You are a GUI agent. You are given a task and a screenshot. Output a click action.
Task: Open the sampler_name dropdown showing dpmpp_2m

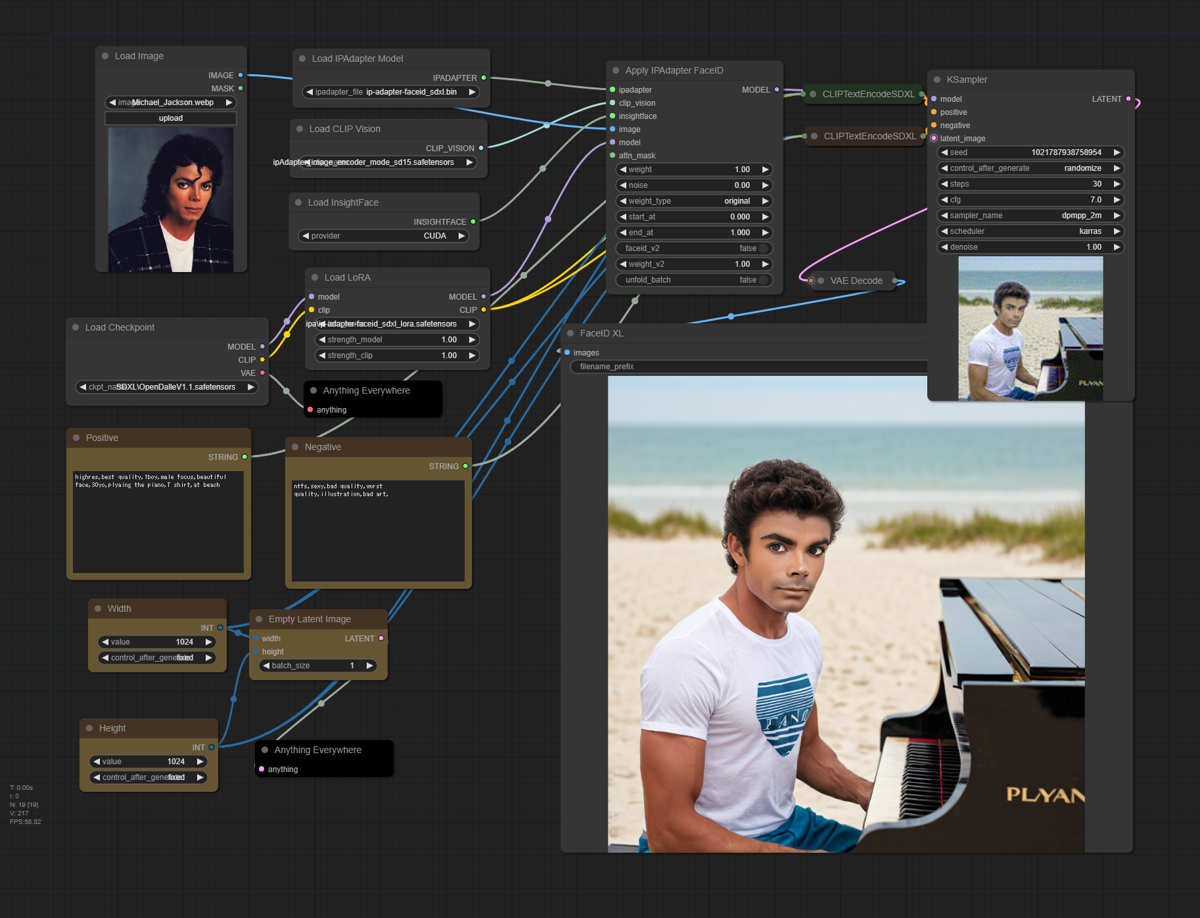tap(1031, 215)
